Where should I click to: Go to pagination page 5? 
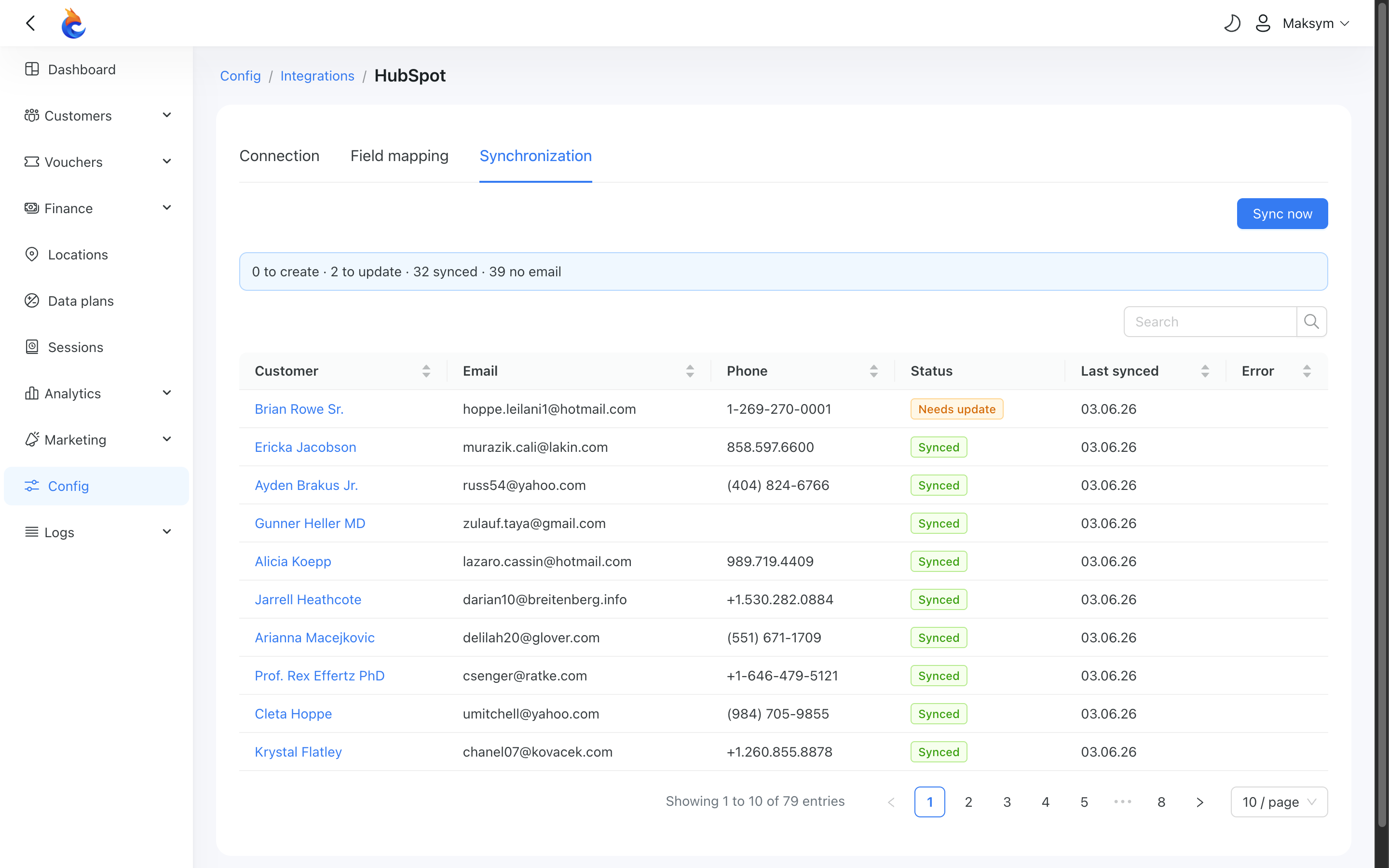click(x=1084, y=802)
